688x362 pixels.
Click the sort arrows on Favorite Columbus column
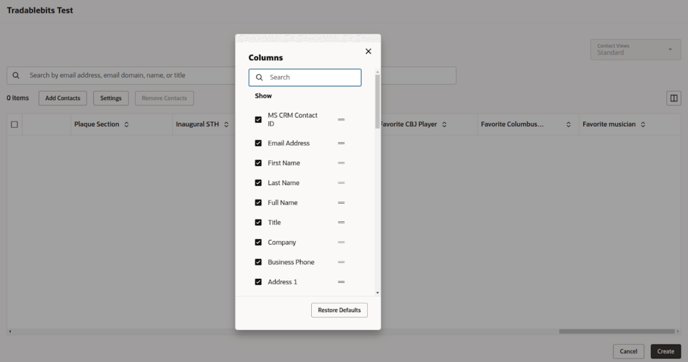click(x=568, y=125)
